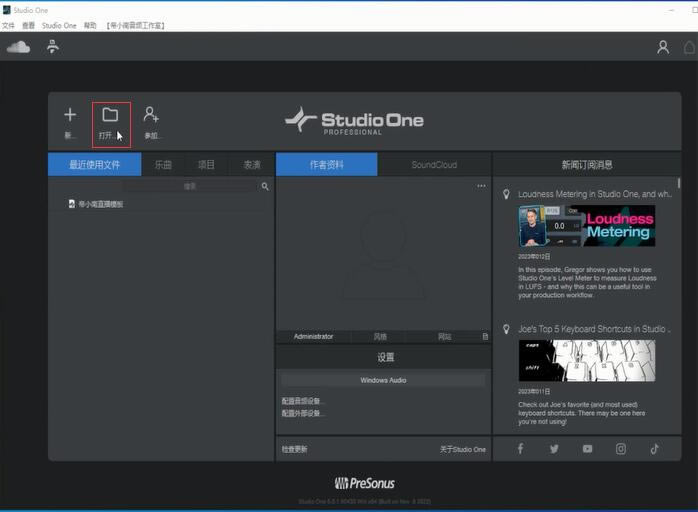This screenshot has height=512, width=698.
Task: Switch to the 表演 tab
Action: pyautogui.click(x=252, y=165)
